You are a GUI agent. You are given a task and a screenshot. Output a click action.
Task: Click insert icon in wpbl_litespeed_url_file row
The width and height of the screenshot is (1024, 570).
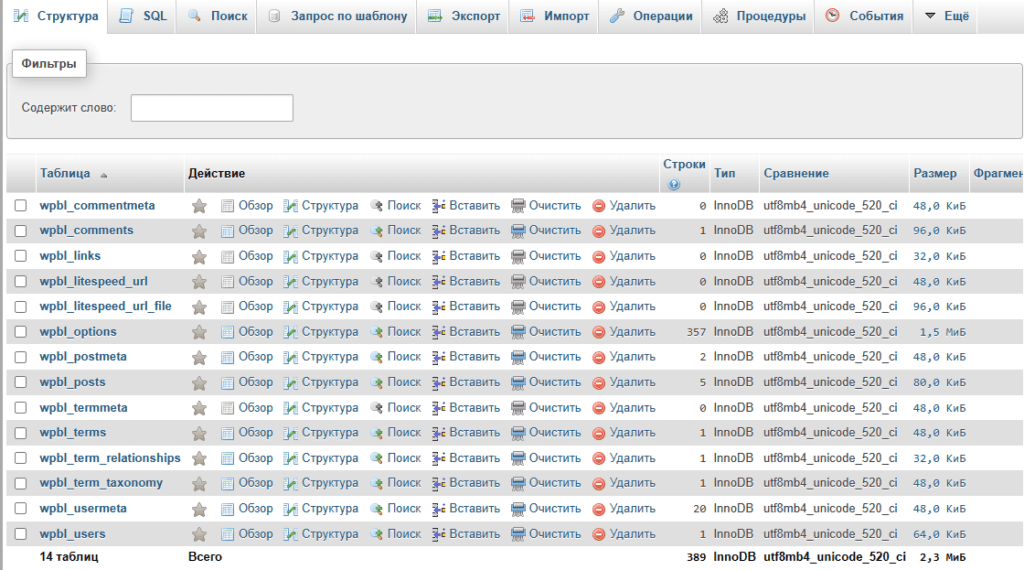439,307
